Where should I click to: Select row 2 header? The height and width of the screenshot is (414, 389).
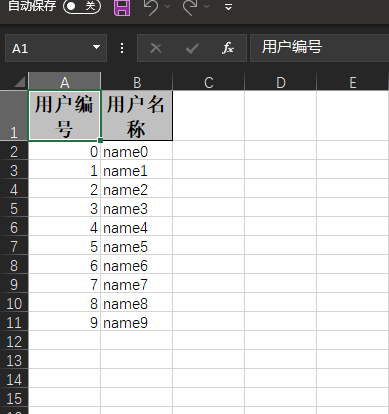click(14, 150)
